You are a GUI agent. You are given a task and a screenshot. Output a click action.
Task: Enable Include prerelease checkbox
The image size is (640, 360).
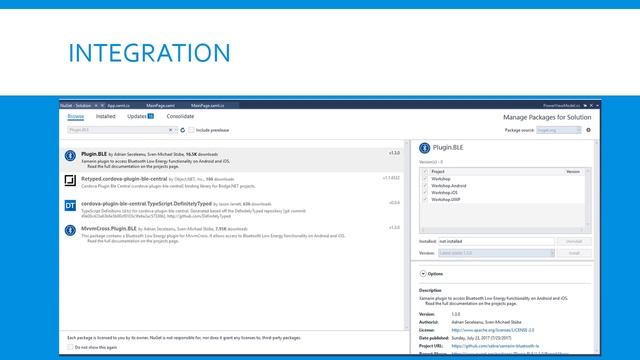point(191,130)
